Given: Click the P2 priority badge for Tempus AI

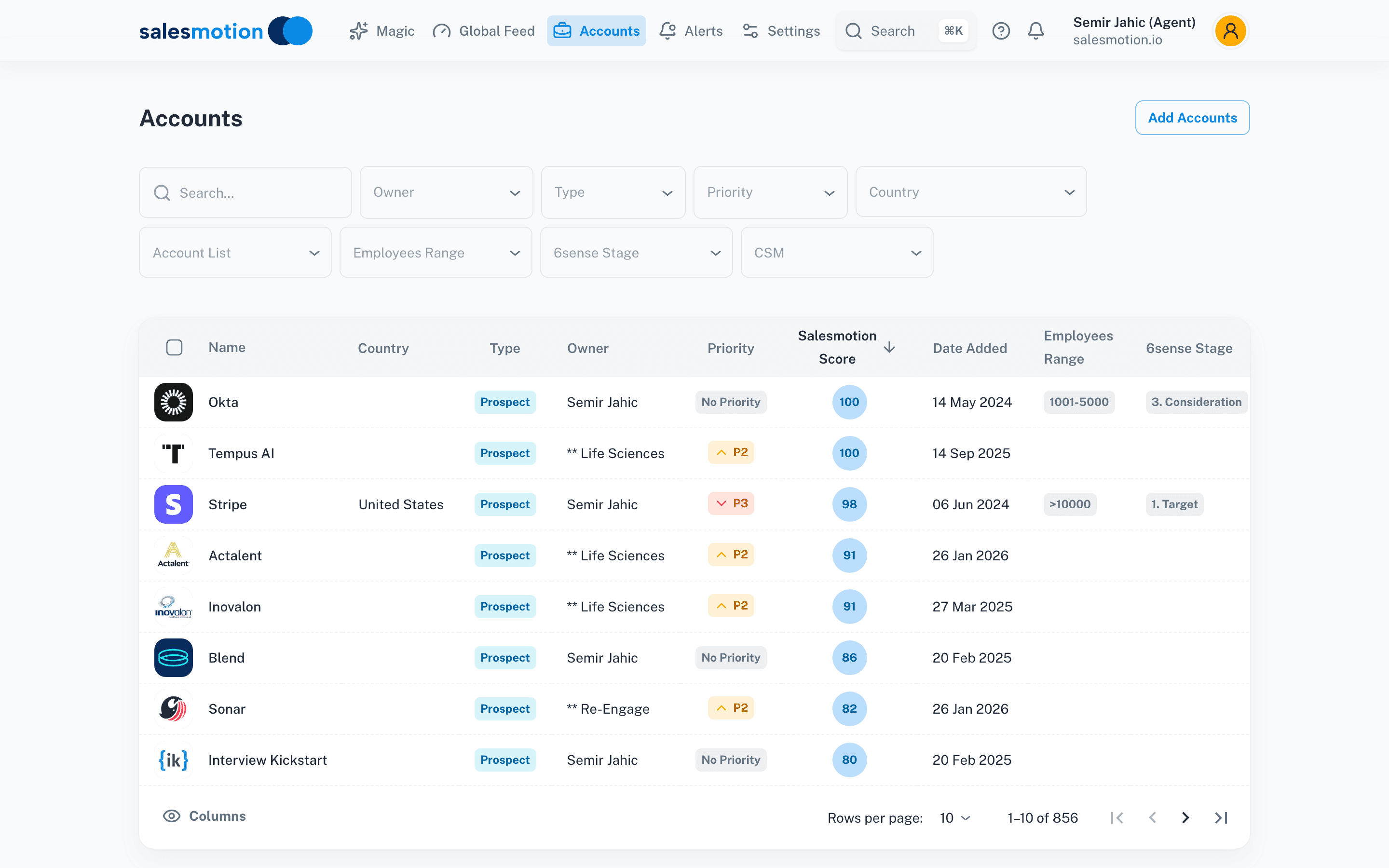Looking at the screenshot, I should point(731,452).
